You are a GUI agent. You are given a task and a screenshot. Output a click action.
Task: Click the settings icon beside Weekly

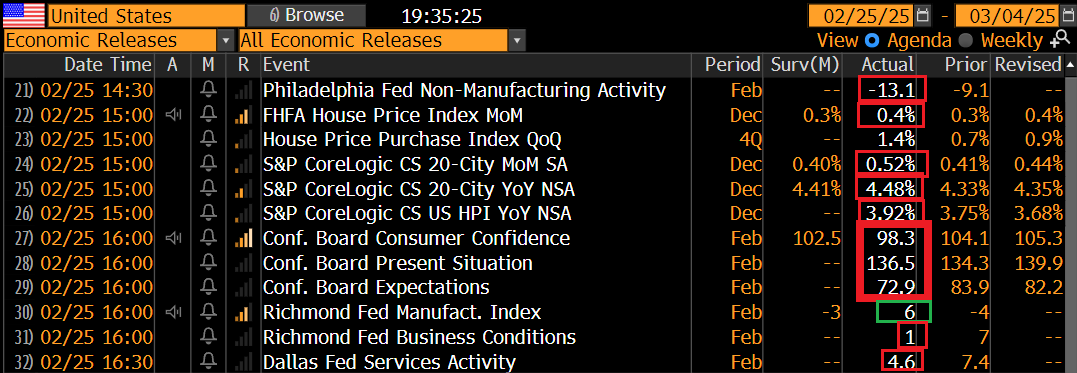pyautogui.click(x=1057, y=40)
